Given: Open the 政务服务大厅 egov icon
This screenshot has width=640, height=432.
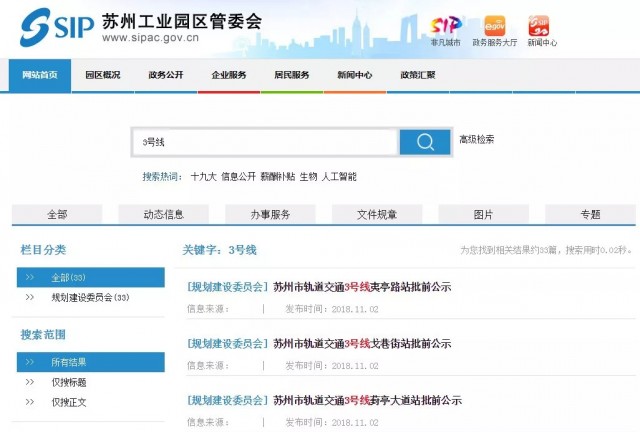Looking at the screenshot, I should [495, 26].
